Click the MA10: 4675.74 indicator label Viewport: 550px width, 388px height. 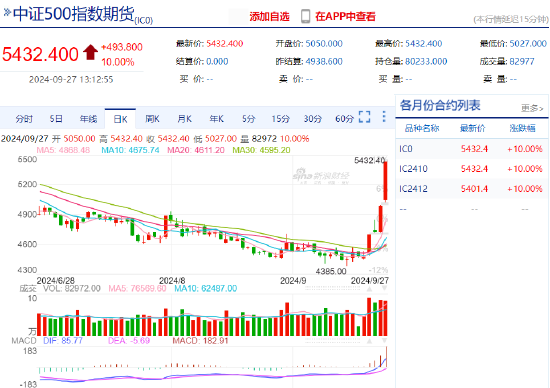(130, 150)
